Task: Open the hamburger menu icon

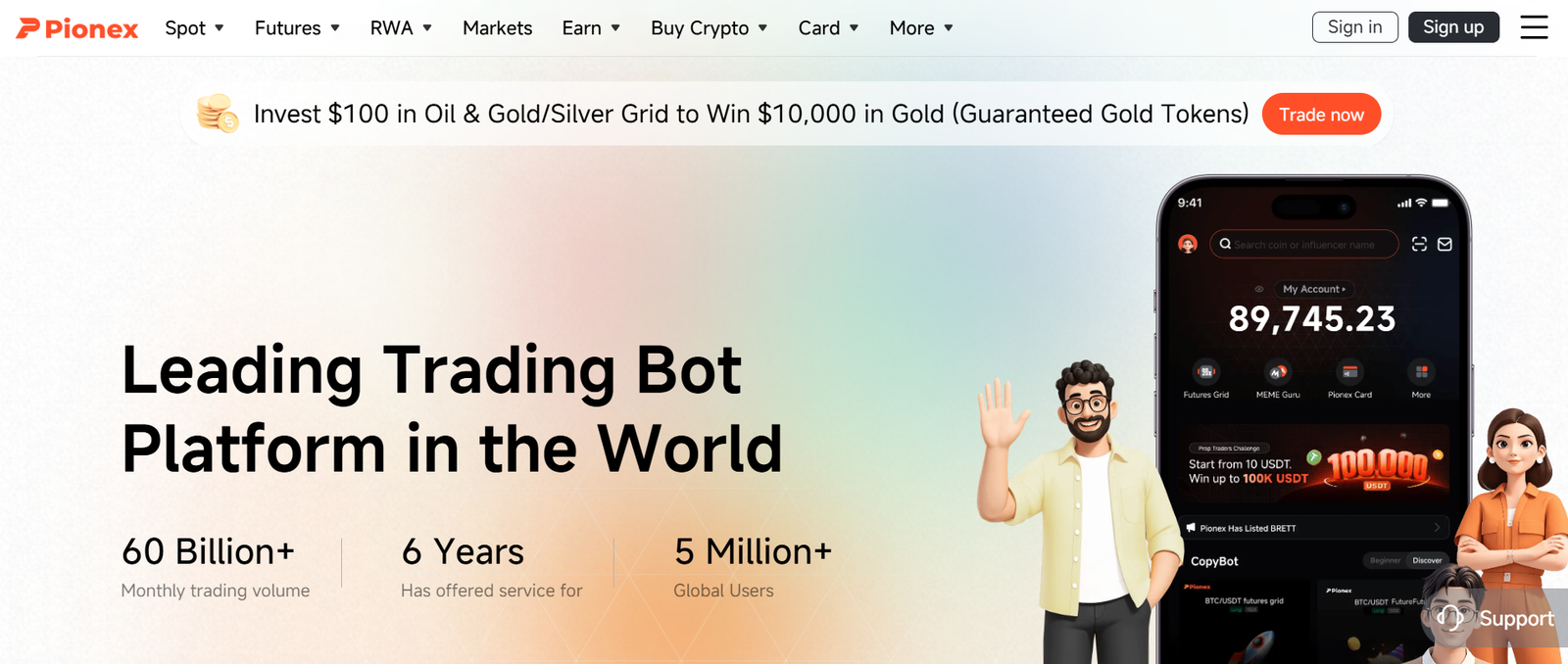Action: (x=1534, y=27)
